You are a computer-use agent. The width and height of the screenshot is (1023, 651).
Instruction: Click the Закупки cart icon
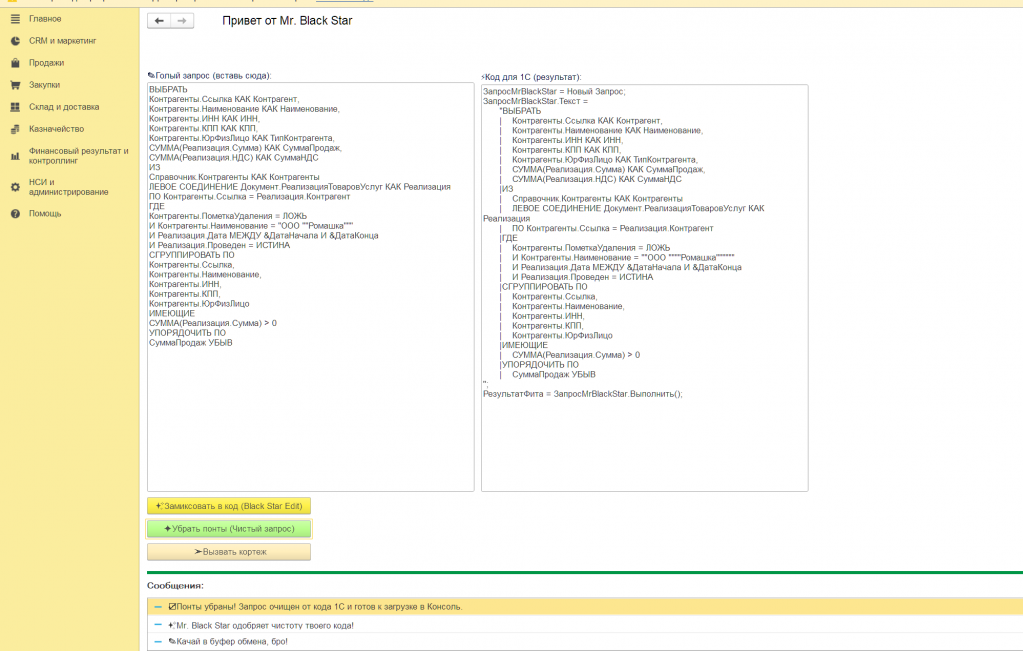click(x=15, y=85)
